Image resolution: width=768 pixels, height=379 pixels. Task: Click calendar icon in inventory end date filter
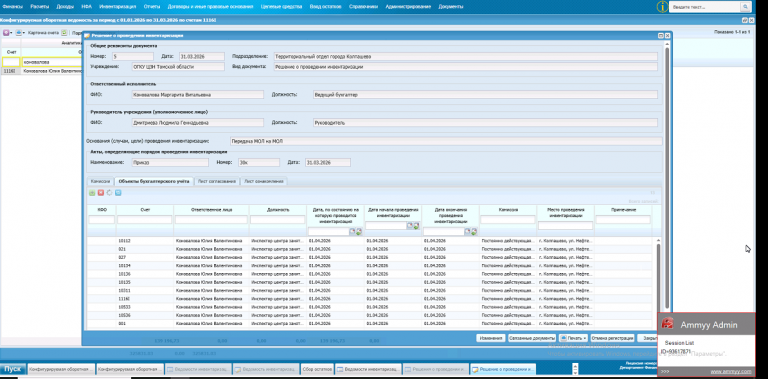pyautogui.click(x=467, y=232)
